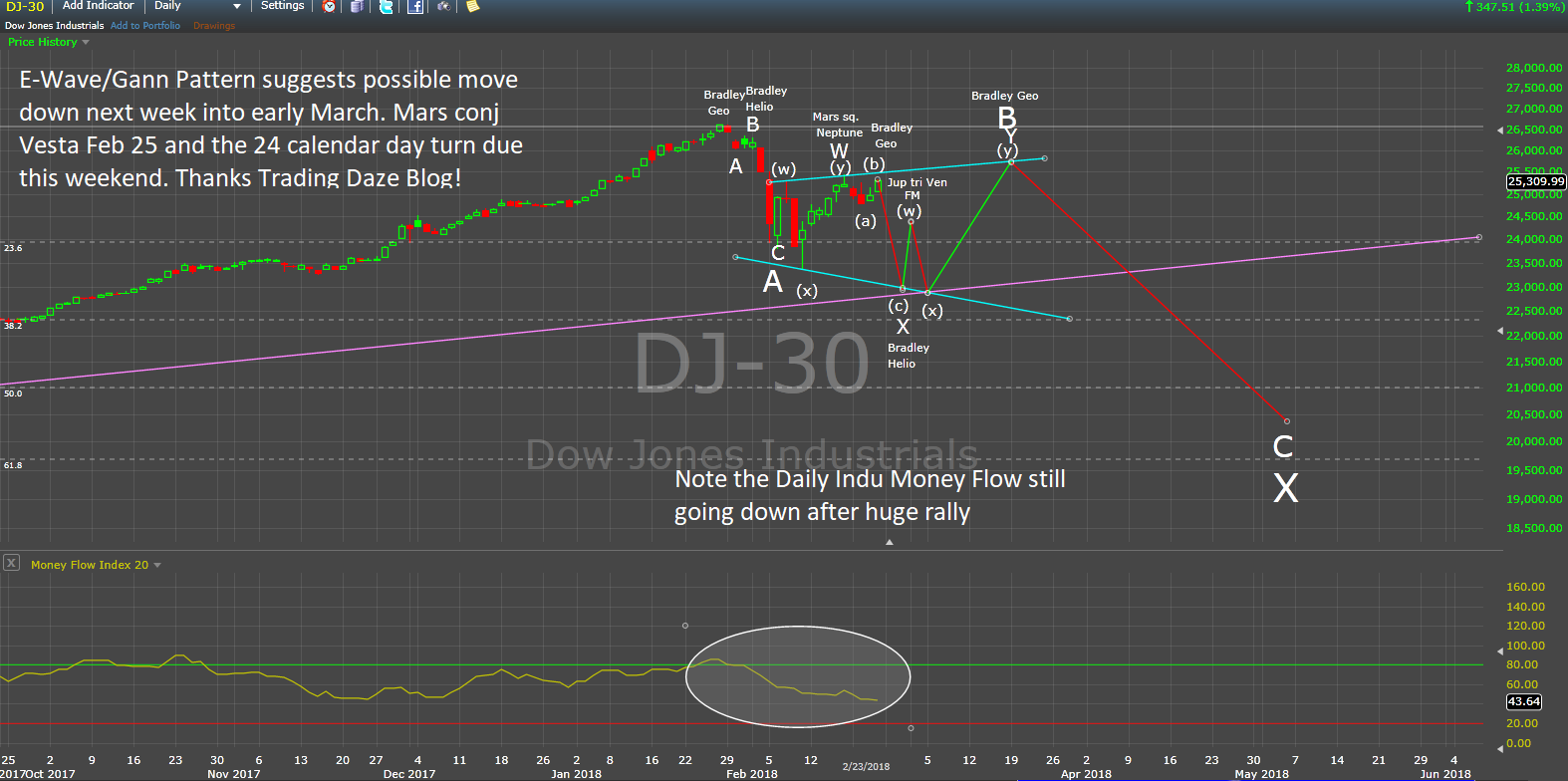Screen dimensions: 1568x781
Task: Close the Money Flow Index panel
Action: click(x=11, y=563)
